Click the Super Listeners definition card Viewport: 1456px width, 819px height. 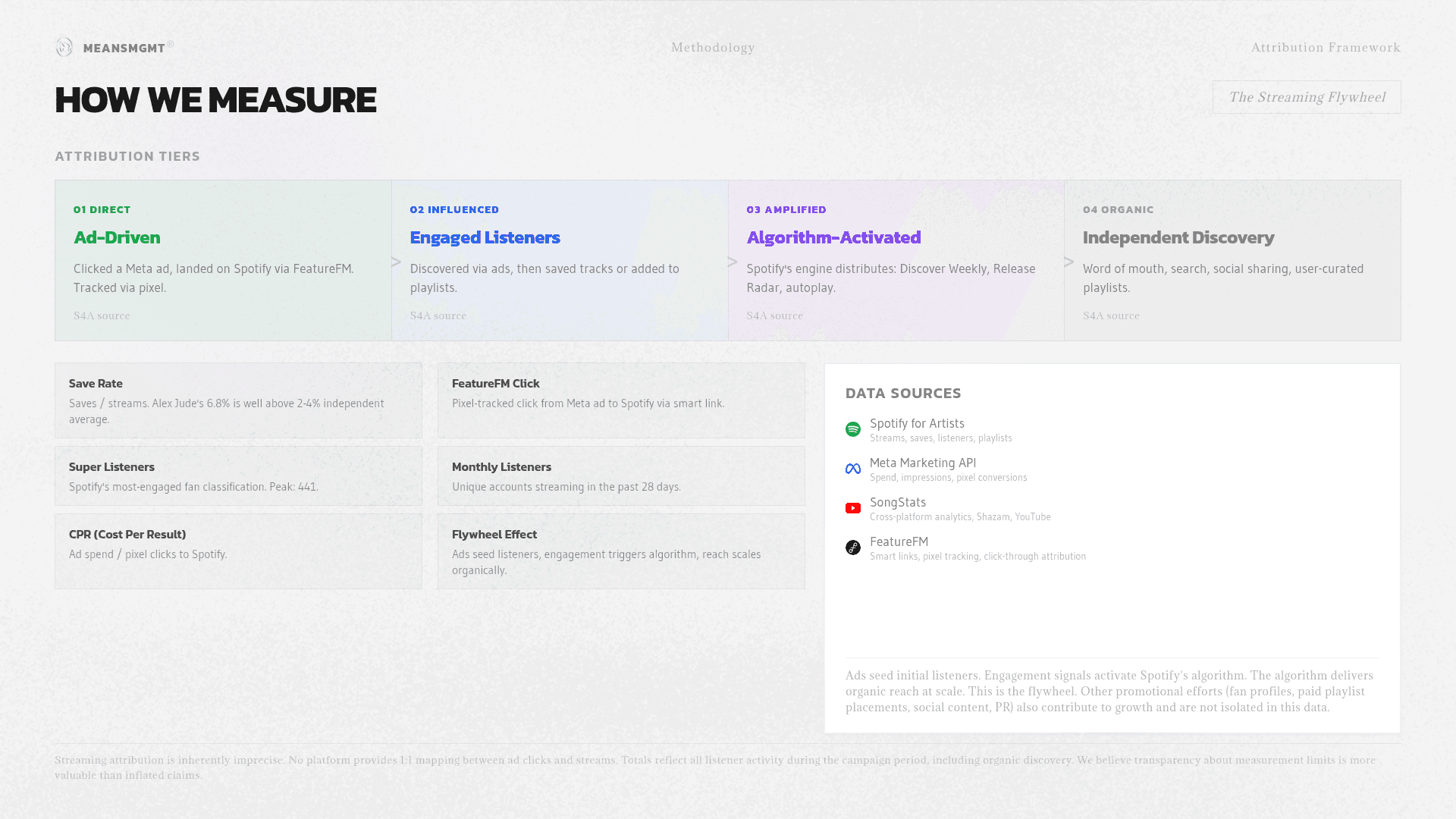click(238, 475)
